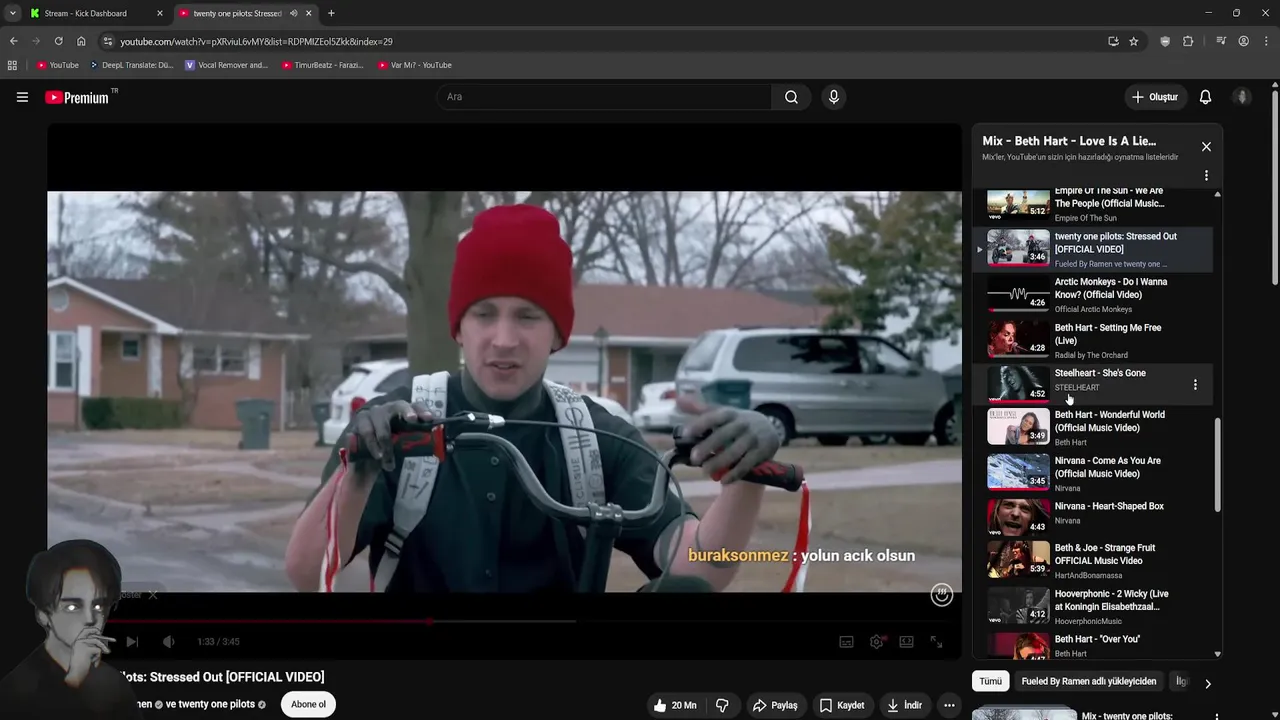Seek on the red video progress bar
1280x720 pixels.
[504, 622]
